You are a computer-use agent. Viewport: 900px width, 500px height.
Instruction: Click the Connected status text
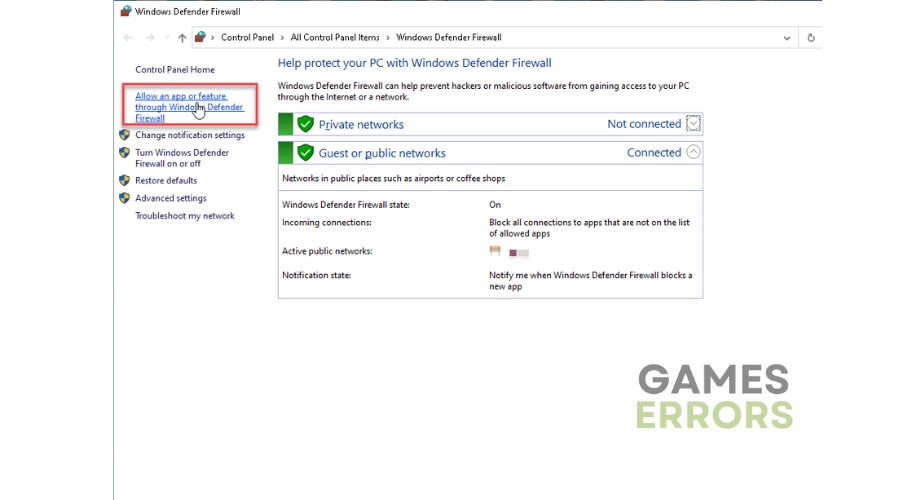654,153
